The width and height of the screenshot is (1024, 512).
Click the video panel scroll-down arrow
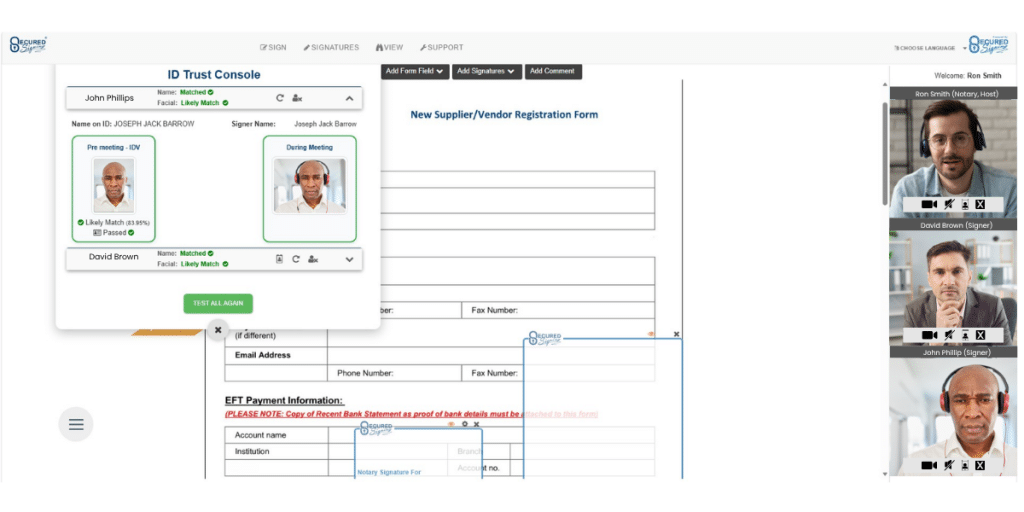pos(886,473)
